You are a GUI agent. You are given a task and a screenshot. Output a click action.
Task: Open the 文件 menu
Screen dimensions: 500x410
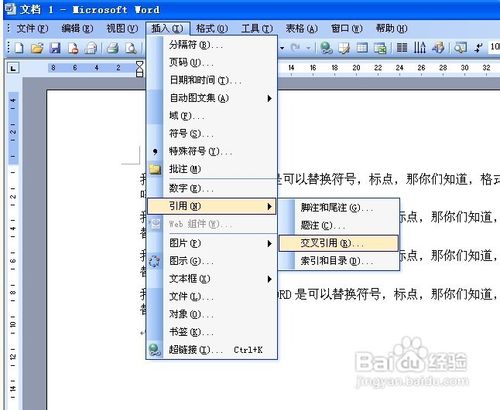32,29
